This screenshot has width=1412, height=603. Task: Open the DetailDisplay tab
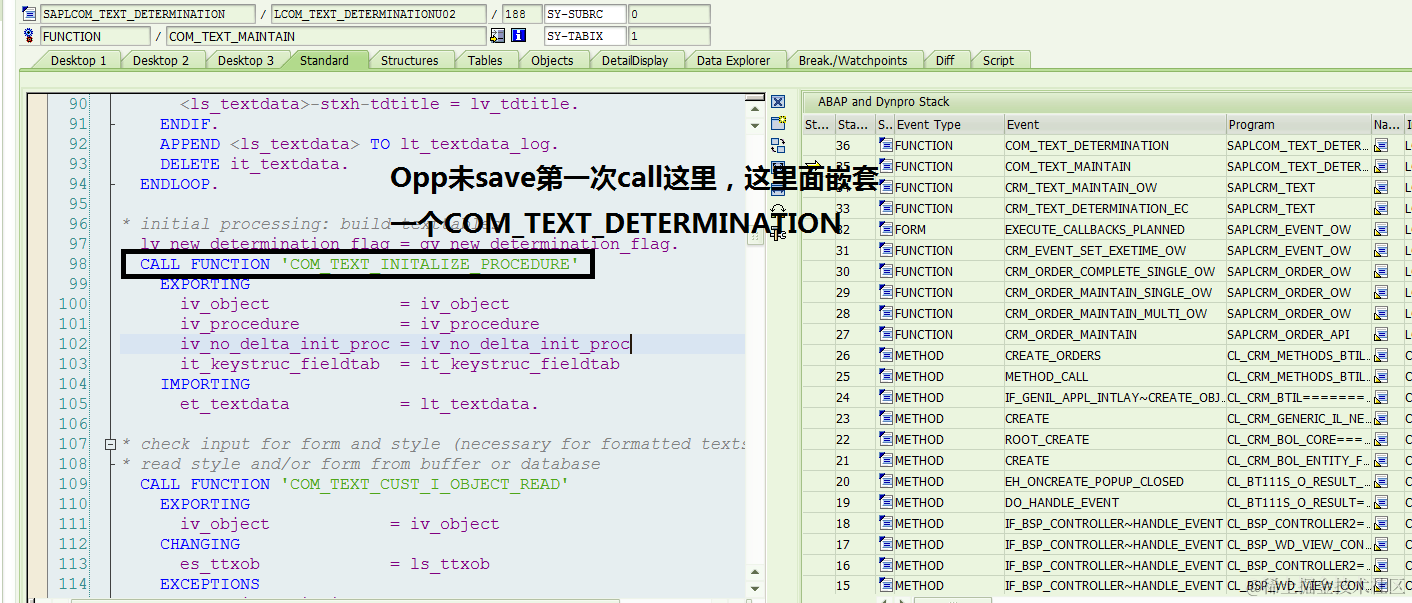[634, 61]
